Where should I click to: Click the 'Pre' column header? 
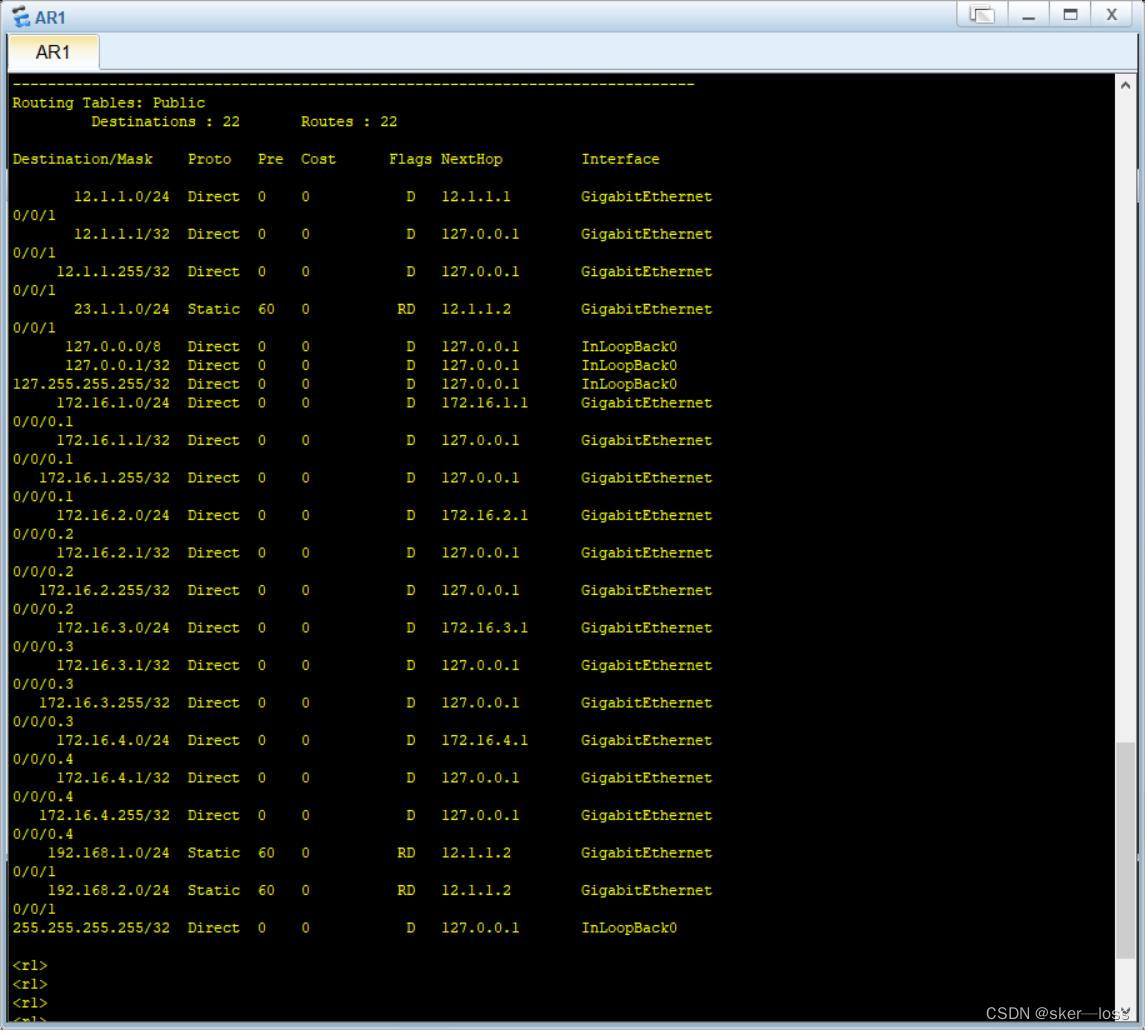click(x=270, y=159)
